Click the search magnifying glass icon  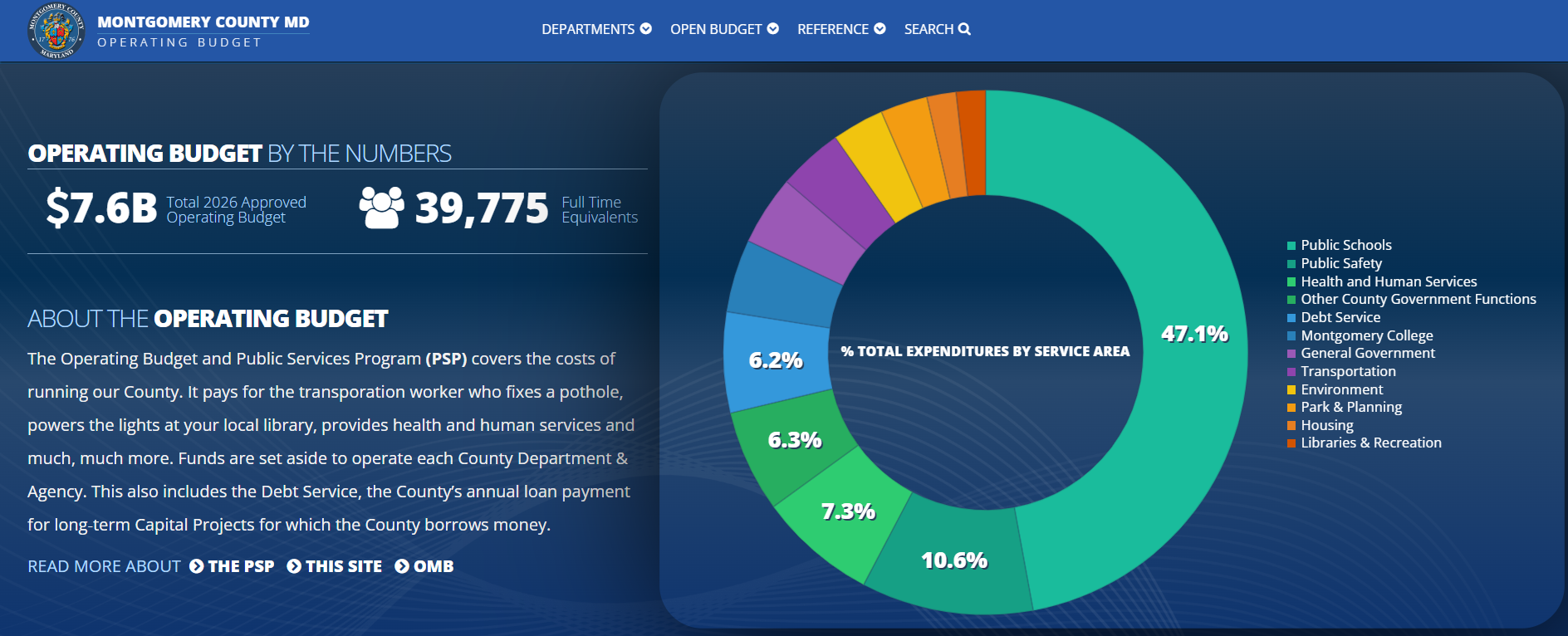click(964, 29)
